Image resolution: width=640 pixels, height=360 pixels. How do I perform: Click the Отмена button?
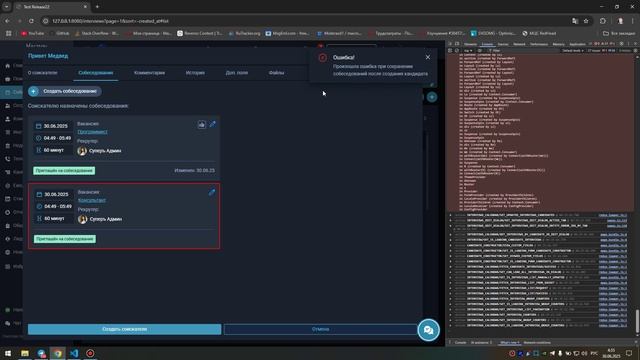pos(320,329)
